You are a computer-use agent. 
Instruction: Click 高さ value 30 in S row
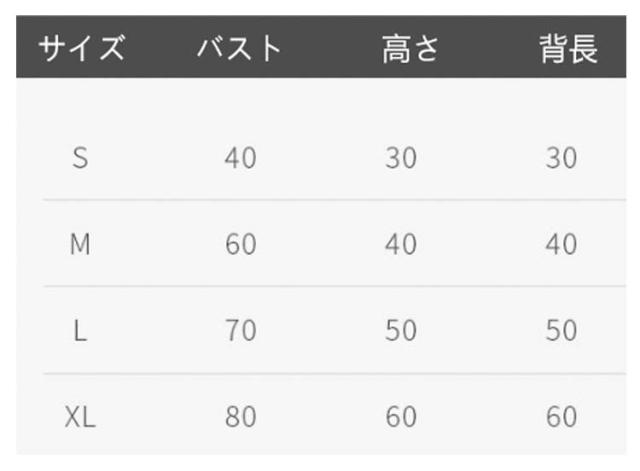coord(401,158)
